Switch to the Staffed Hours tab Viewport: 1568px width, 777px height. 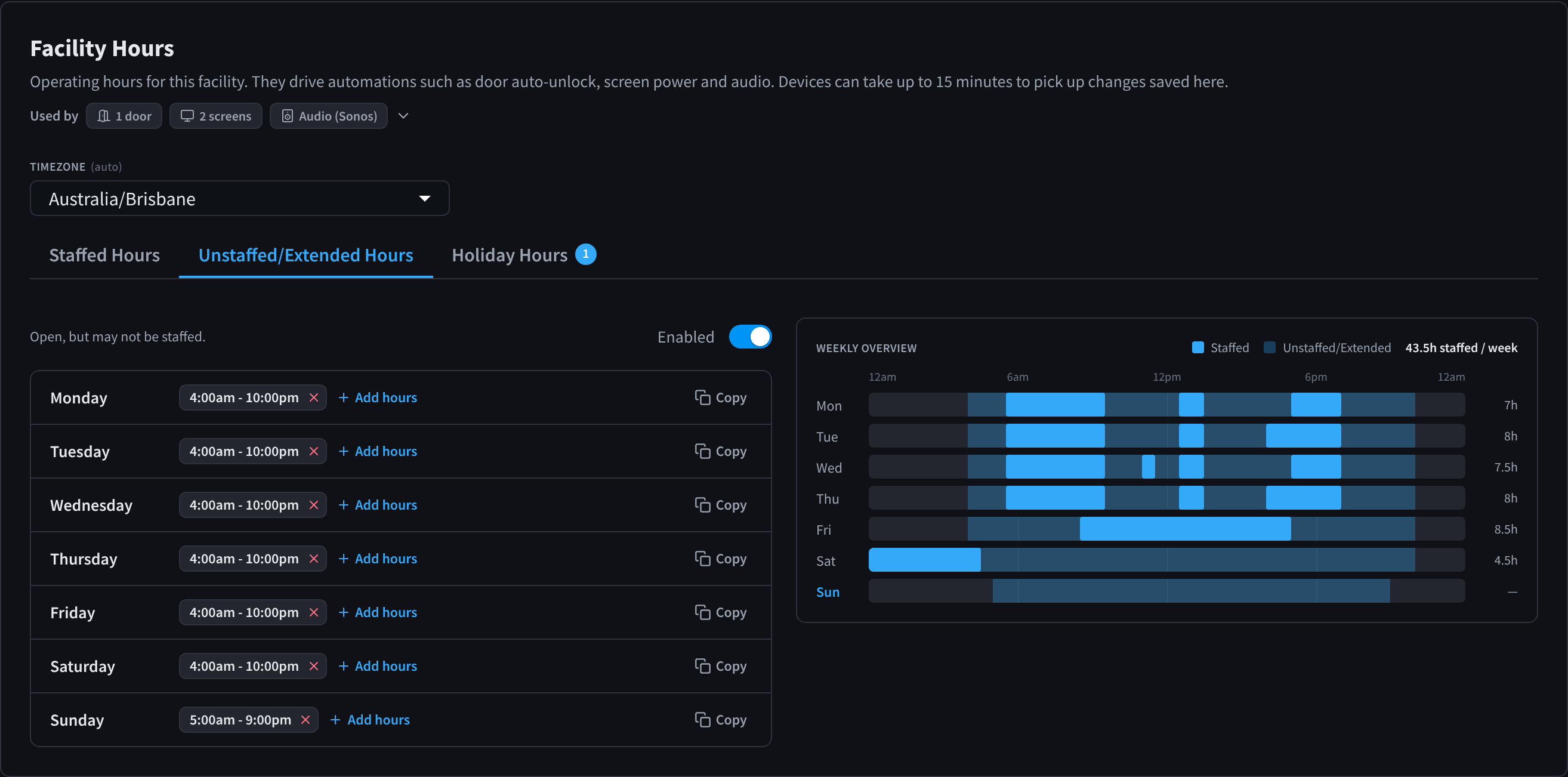104,255
